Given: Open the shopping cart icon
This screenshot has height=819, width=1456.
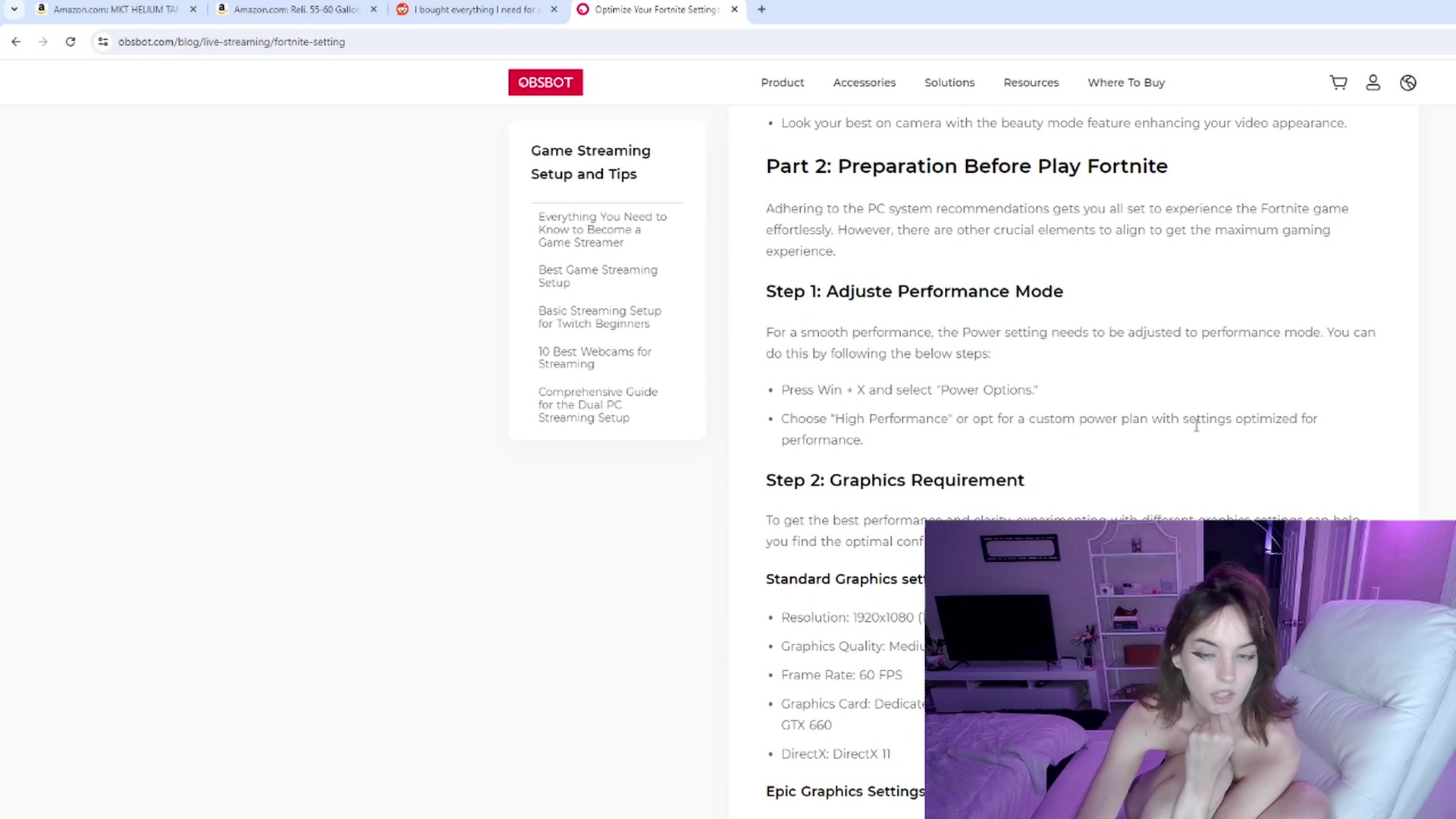Looking at the screenshot, I should pos(1338,83).
